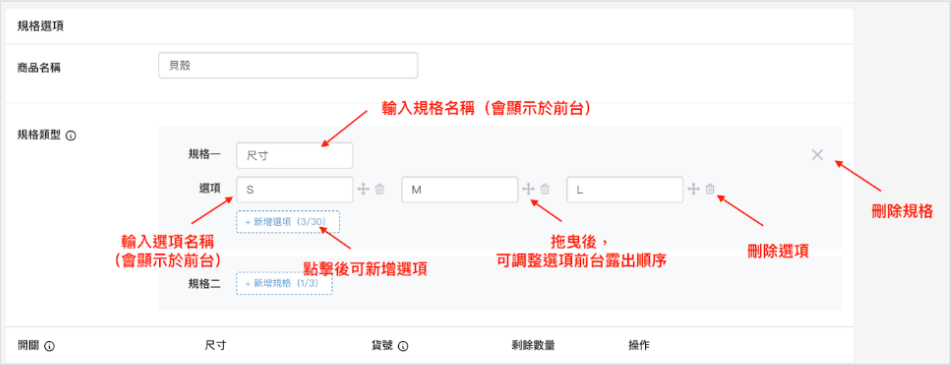The width and height of the screenshot is (951, 365).
Task: Click the 剩餘數量 column header
Action: 533,346
